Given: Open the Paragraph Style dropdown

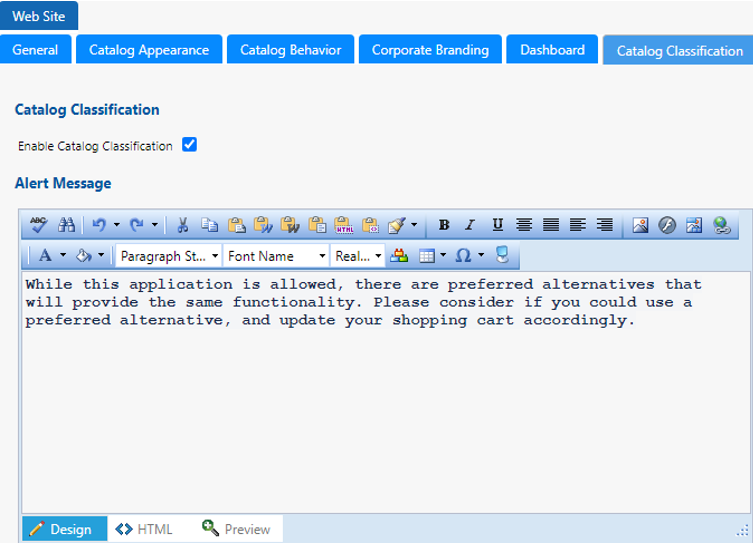Looking at the screenshot, I should [168, 256].
